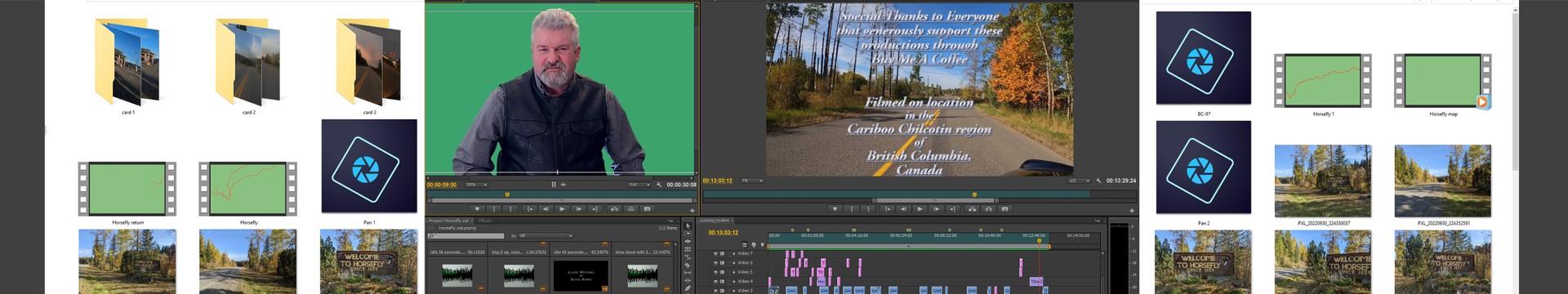Viewport: 1568px width, 294px height.
Task: Toggle Video 4 track output eye
Action: point(716,281)
